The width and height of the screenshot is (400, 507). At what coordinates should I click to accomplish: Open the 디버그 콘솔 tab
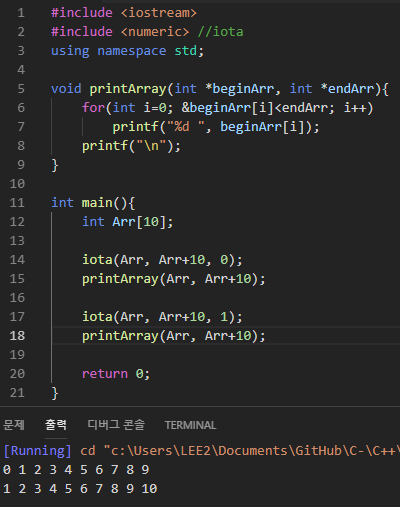pyautogui.click(x=116, y=425)
